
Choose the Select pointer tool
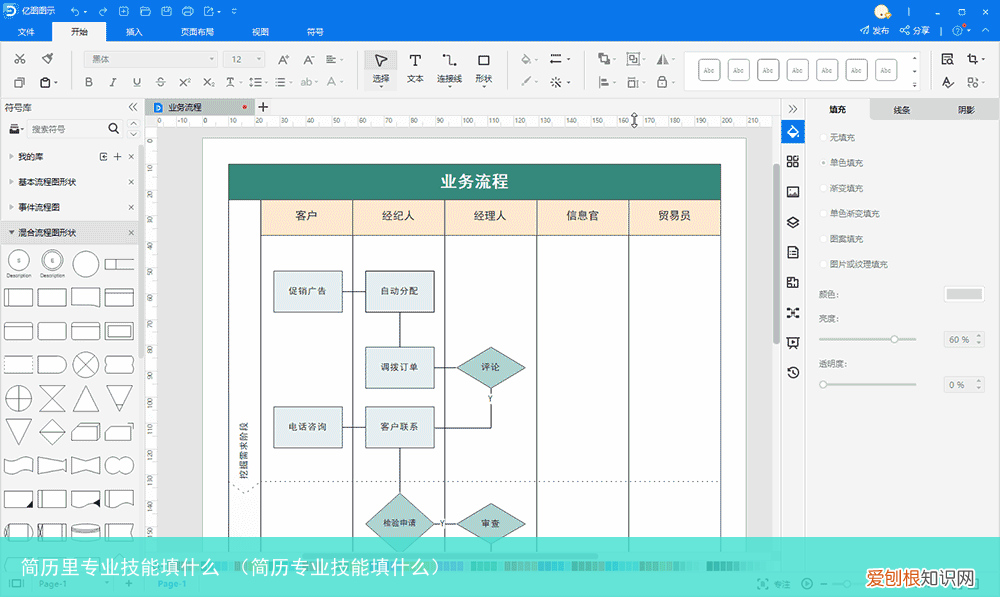[381, 68]
